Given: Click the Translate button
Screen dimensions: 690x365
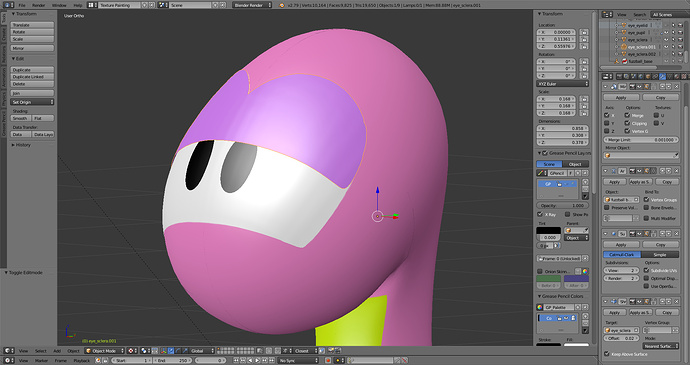Looking at the screenshot, I should 33,25.
